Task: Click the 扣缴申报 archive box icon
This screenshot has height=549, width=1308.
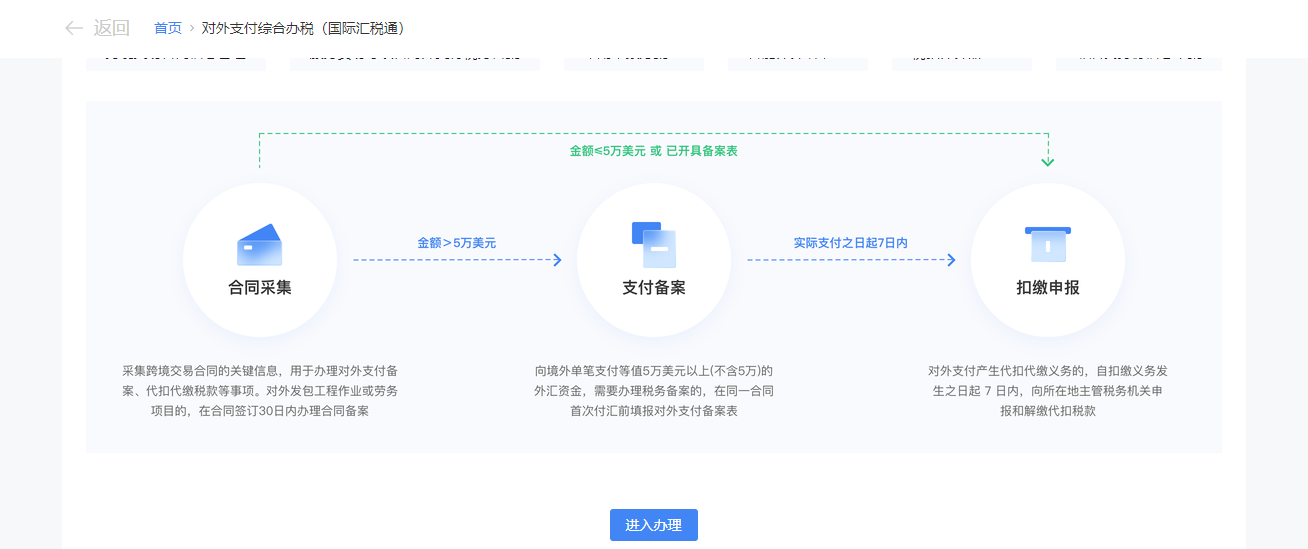Action: coord(1047,245)
